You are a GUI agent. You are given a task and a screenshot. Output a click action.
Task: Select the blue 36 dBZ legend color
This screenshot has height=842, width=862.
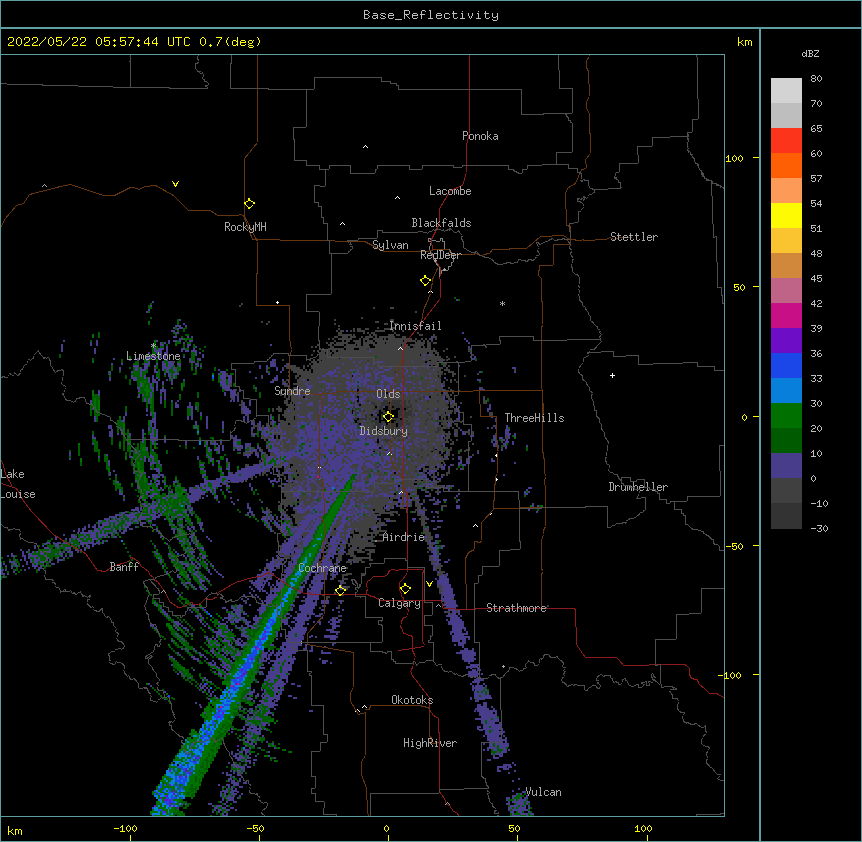tap(786, 365)
